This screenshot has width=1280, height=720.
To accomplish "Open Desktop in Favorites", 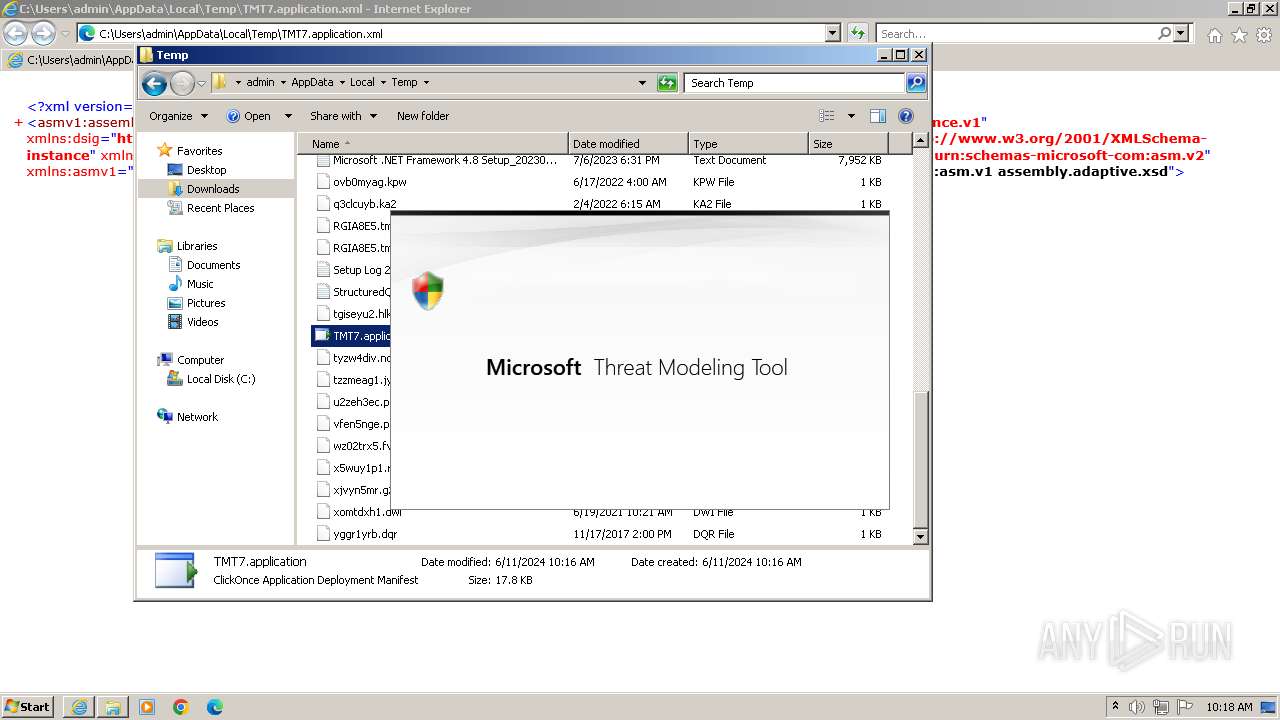I will pyautogui.click(x=206, y=170).
